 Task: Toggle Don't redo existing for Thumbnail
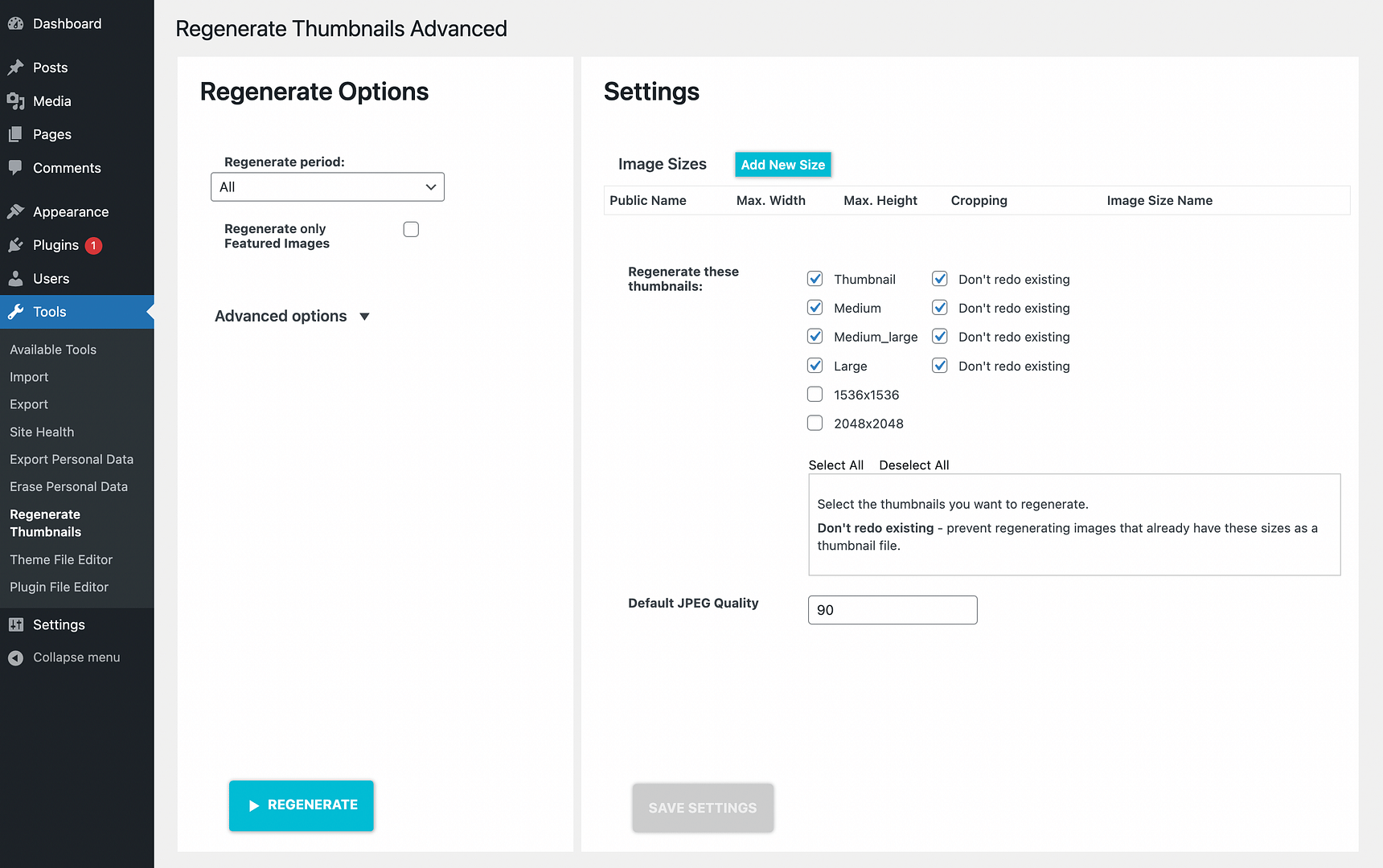click(939, 279)
